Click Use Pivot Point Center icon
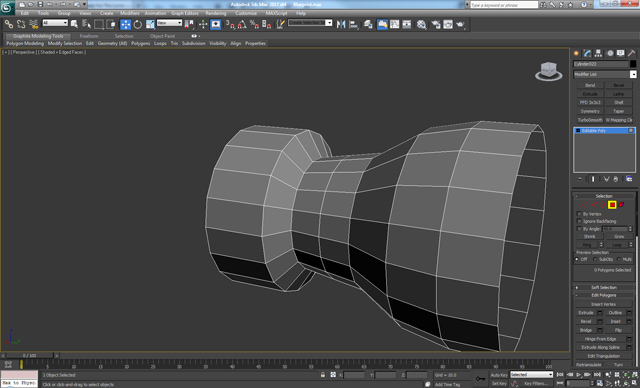Image resolution: width=640 pixels, height=388 pixels. [x=189, y=24]
